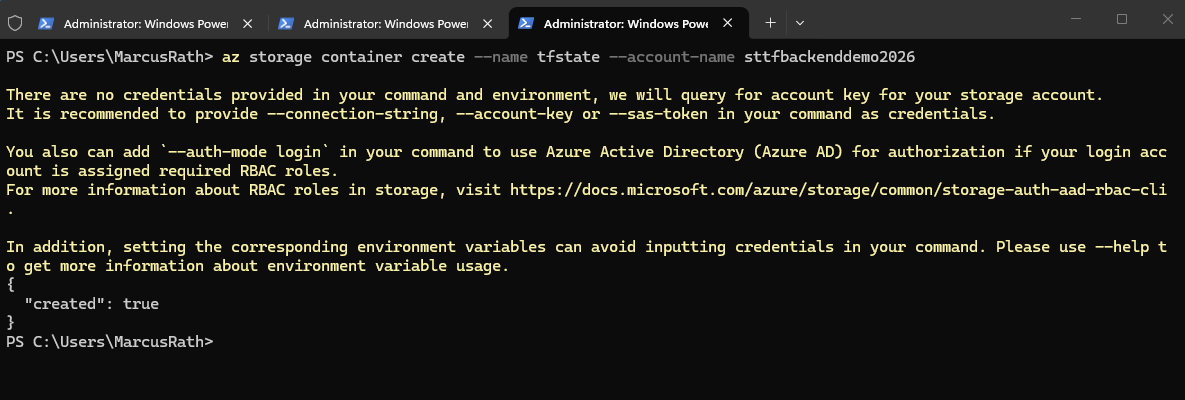1185x400 pixels.
Task: Click the tfstate container name argument
Action: click(x=568, y=57)
